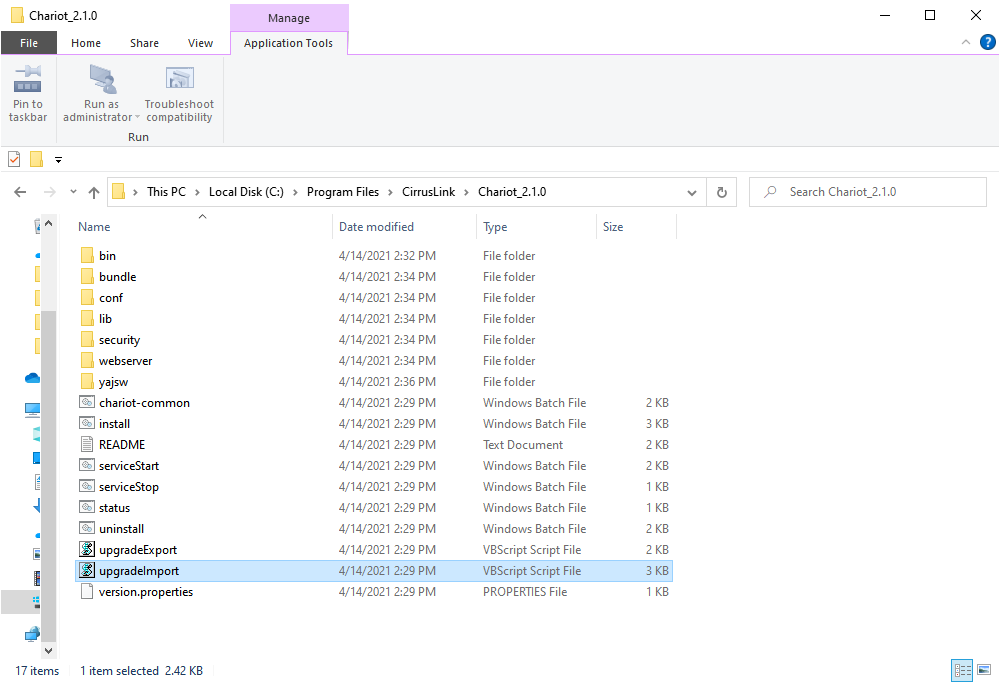The height and width of the screenshot is (683, 1000).
Task: Click the Search Chariot_2.1.0 box
Action: pyautogui.click(x=867, y=192)
